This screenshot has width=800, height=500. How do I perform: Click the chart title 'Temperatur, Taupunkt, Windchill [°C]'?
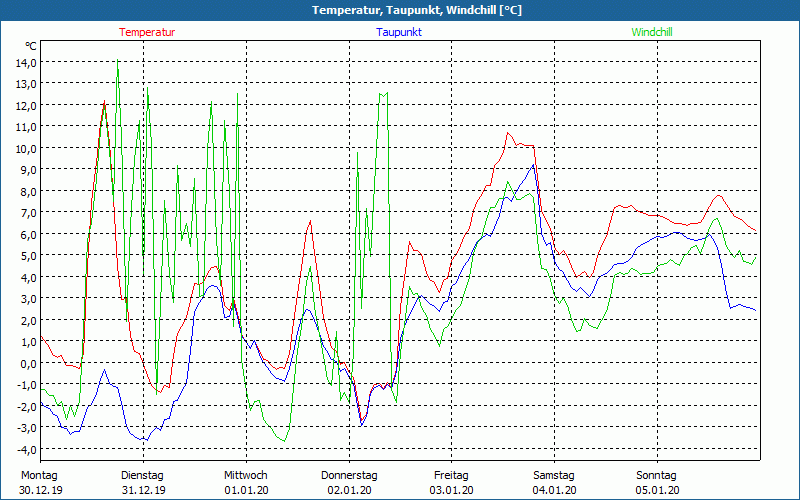point(417,10)
